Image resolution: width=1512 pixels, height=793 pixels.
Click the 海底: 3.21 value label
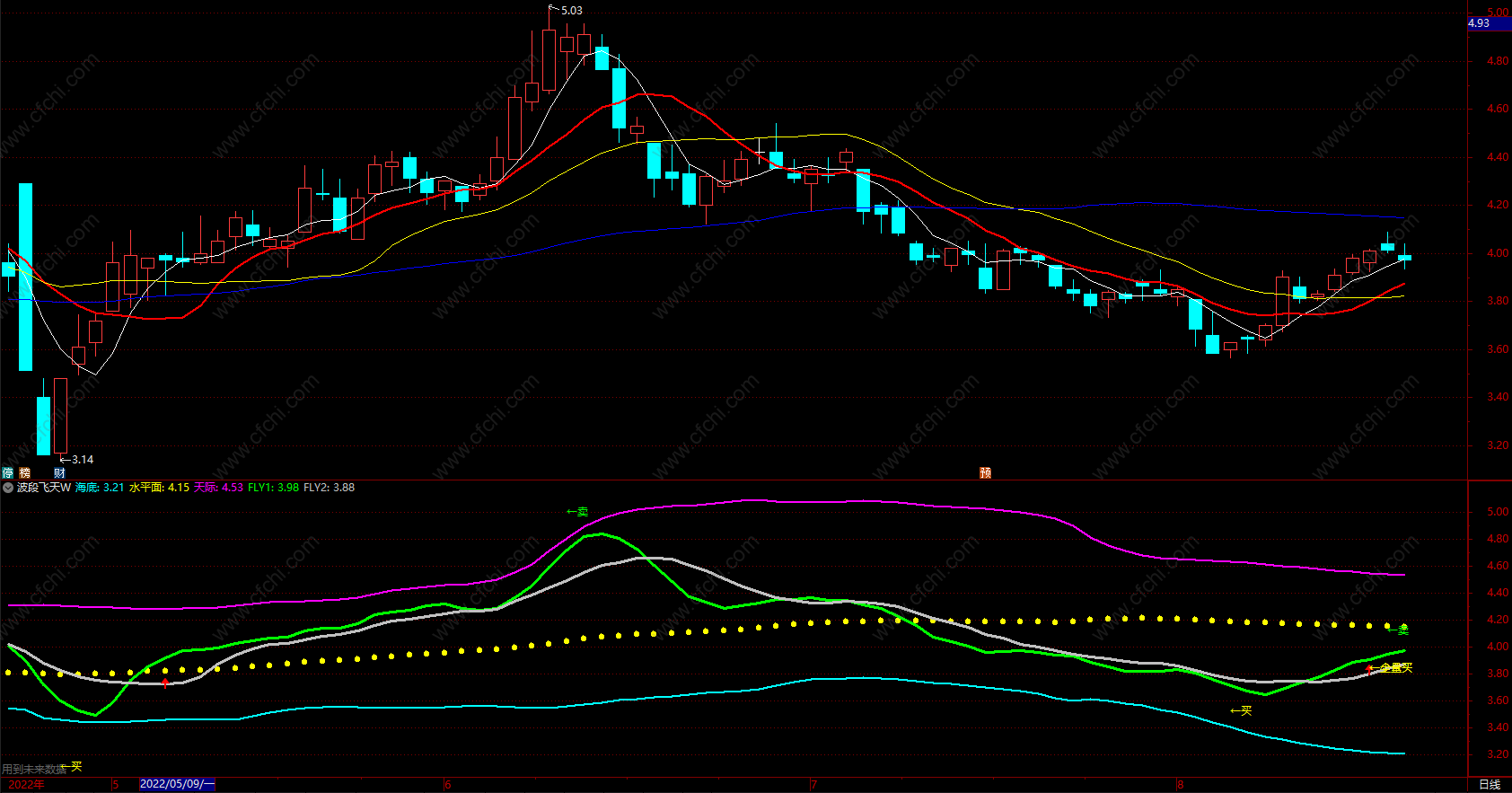(x=100, y=488)
